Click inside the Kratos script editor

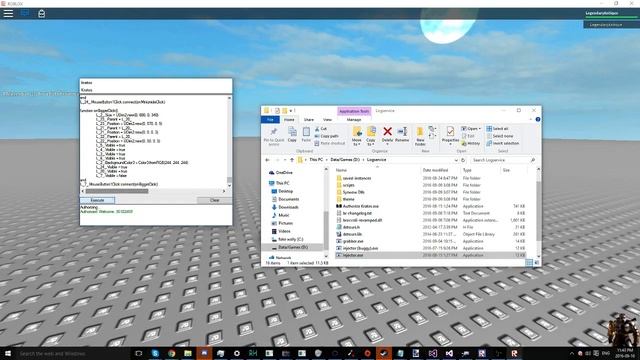(153, 142)
